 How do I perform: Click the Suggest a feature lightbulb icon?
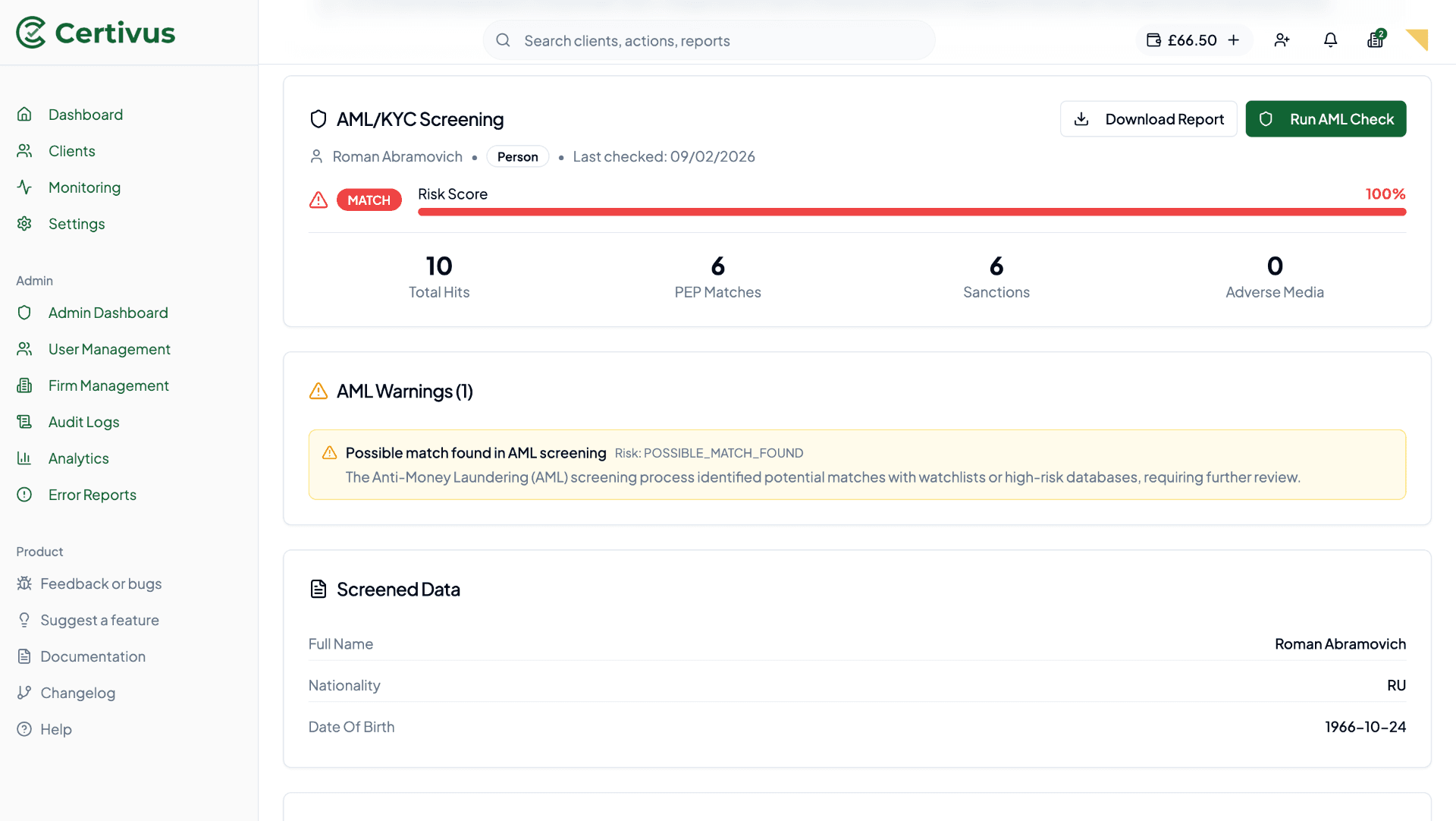(x=24, y=620)
